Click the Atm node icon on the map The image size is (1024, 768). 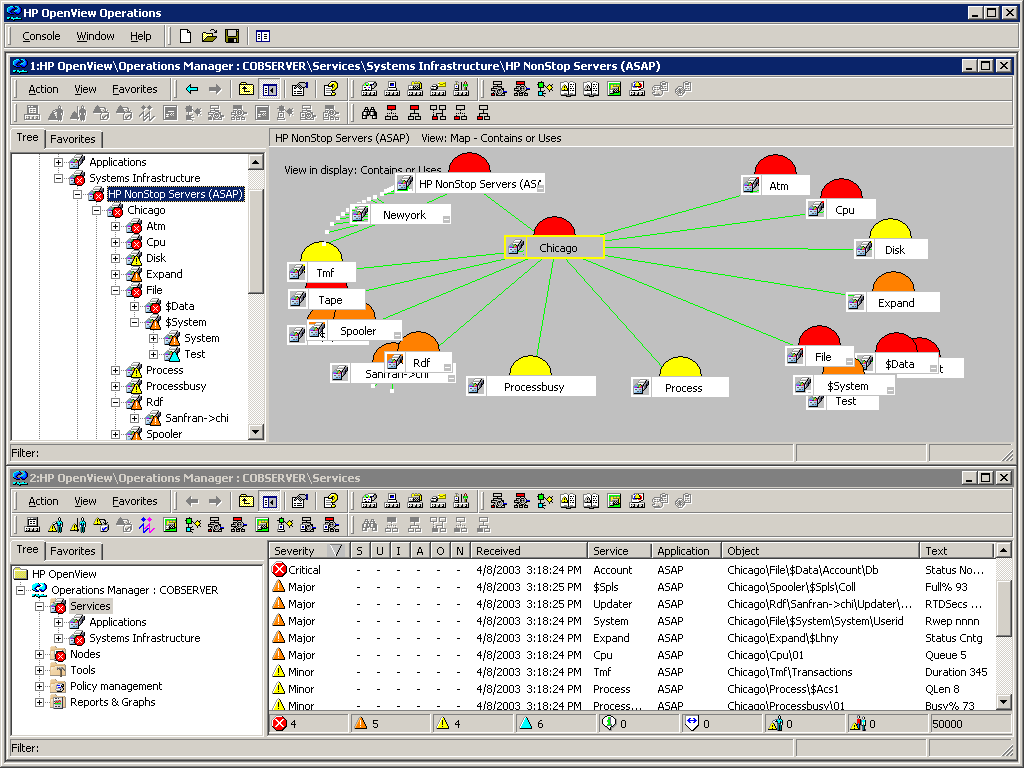(751, 185)
